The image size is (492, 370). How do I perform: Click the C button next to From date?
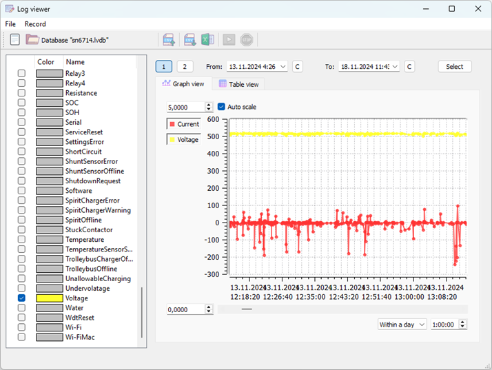(x=297, y=67)
